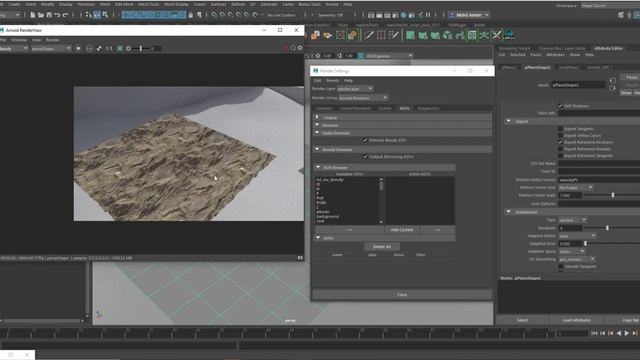Expand the Legacy section in Render Settings
Screen dimensions: 640x360
(x=317, y=117)
